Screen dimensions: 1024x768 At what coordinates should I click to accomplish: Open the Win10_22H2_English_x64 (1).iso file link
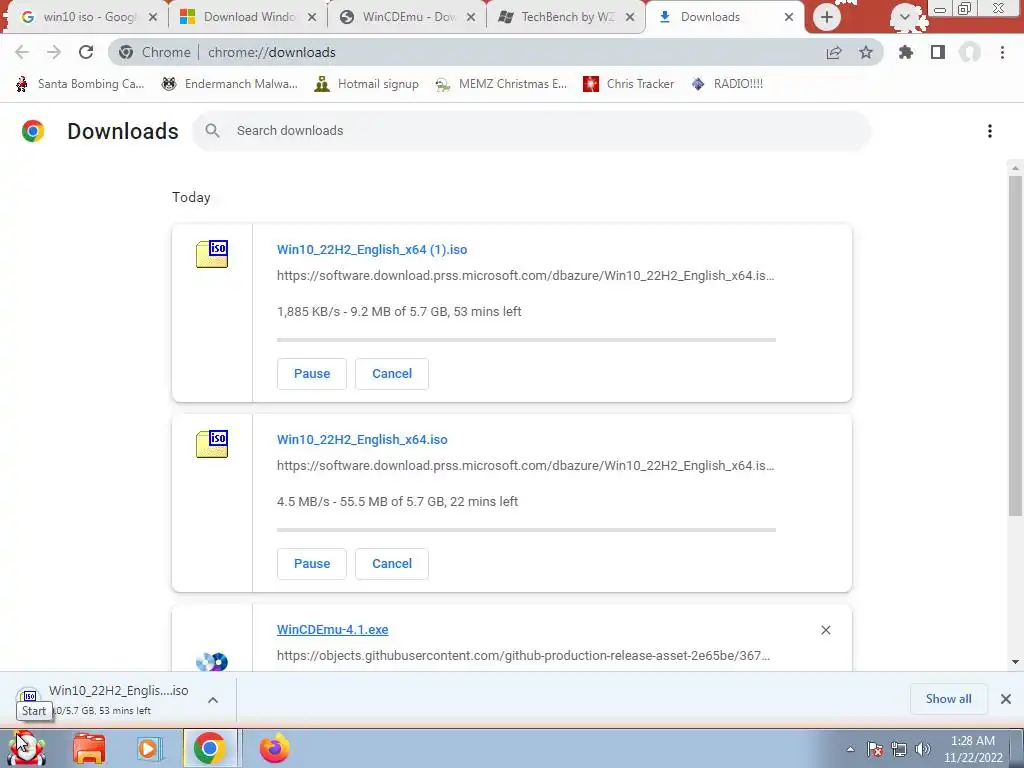[x=372, y=249]
